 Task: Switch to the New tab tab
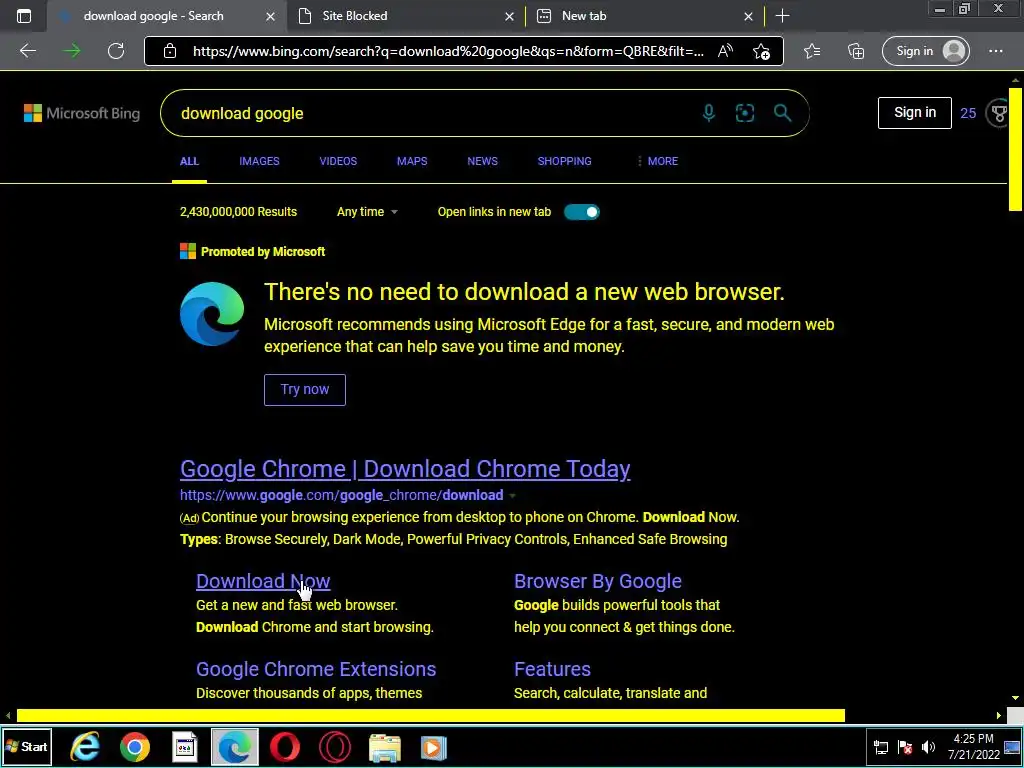click(x=643, y=16)
